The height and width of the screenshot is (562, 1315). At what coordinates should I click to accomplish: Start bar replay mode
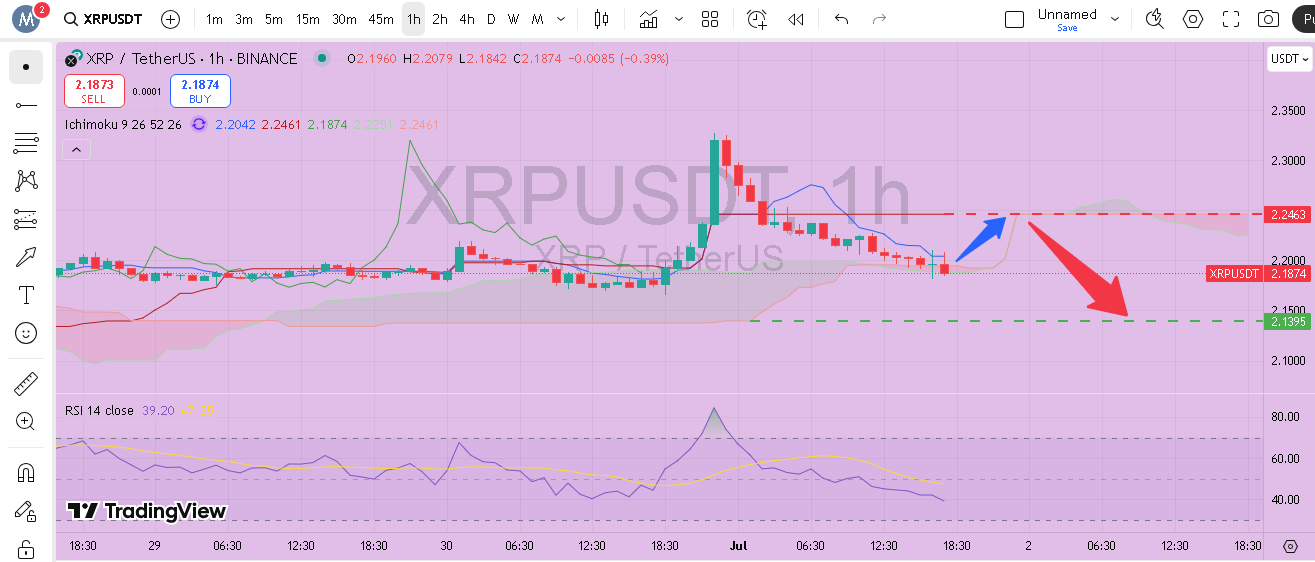[796, 19]
